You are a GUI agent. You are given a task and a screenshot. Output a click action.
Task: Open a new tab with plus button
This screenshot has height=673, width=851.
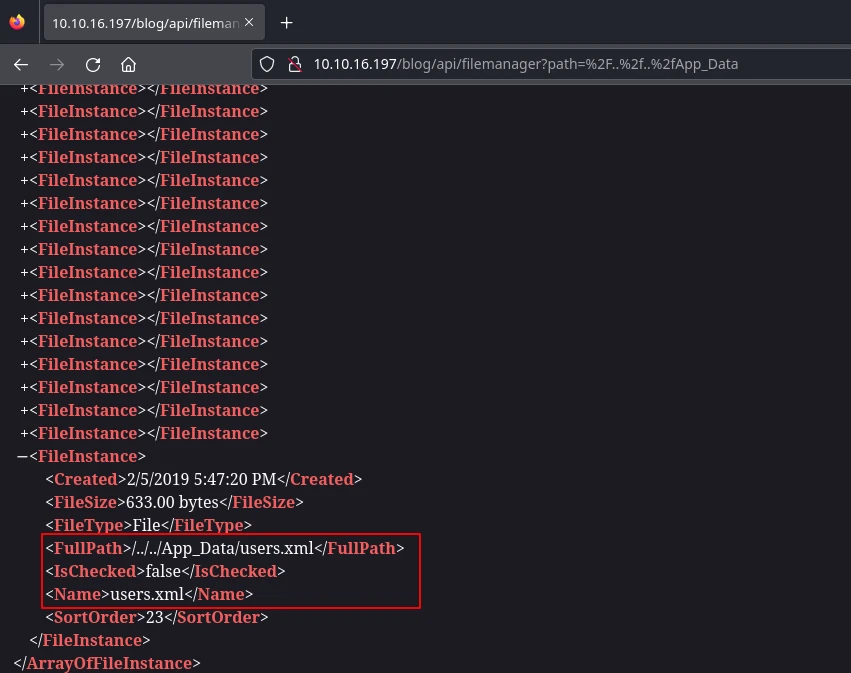[287, 22]
